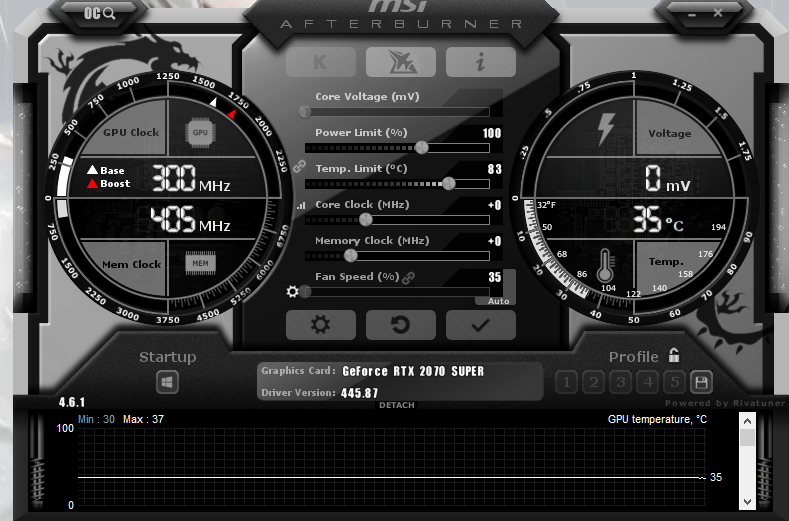Image resolution: width=789 pixels, height=521 pixels.
Task: Open the MSI fighter jet logo button
Action: pos(401,62)
